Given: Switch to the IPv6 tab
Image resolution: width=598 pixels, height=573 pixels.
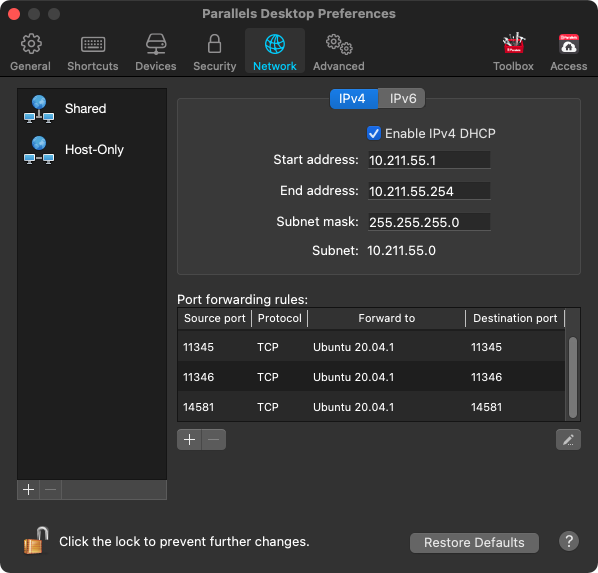Looking at the screenshot, I should click(x=402, y=99).
